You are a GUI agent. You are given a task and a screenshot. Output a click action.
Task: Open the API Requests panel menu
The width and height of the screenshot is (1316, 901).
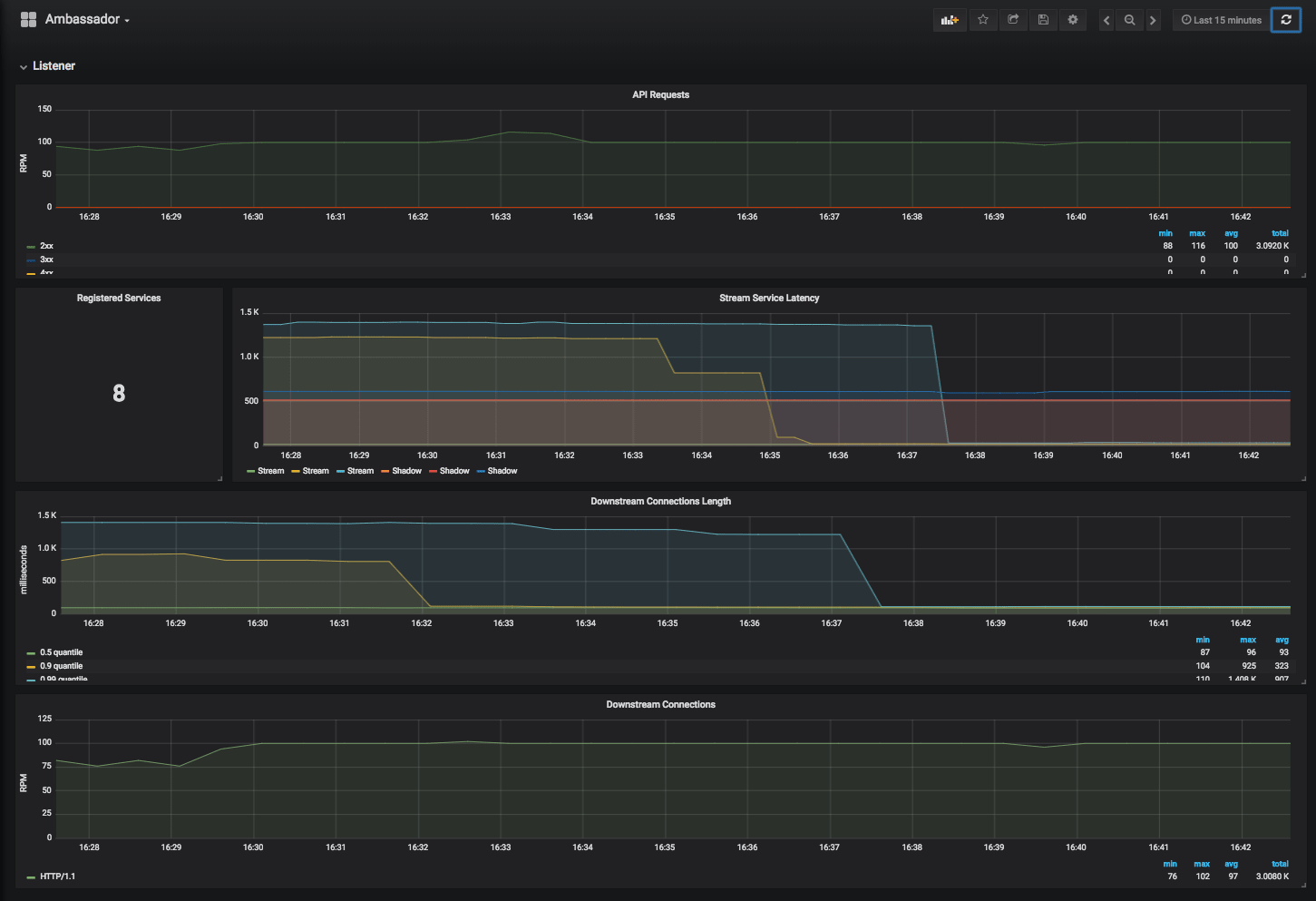tap(659, 94)
